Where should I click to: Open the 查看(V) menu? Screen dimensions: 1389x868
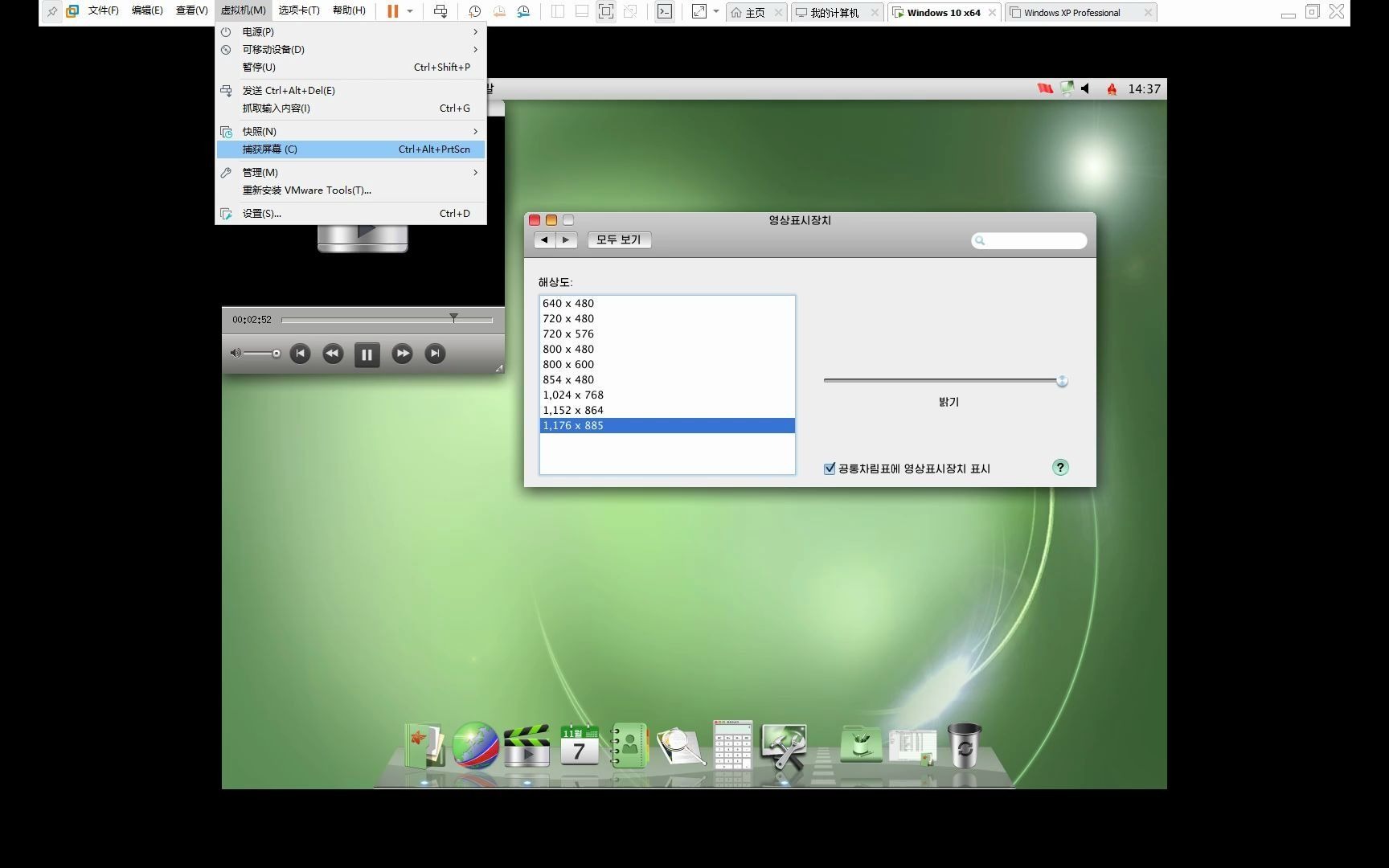point(191,10)
